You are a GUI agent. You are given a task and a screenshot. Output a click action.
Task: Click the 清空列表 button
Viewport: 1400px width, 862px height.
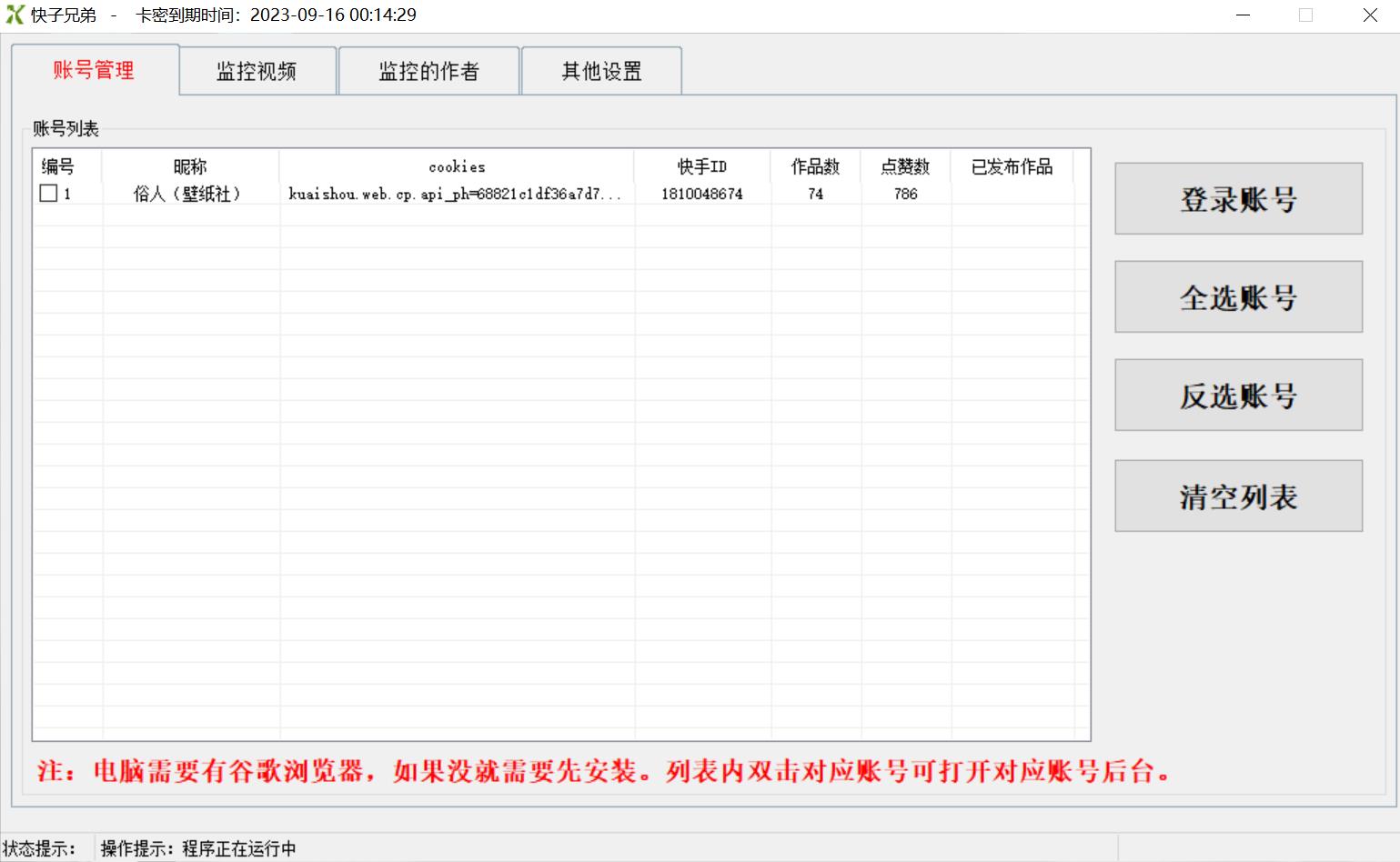click(x=1237, y=496)
